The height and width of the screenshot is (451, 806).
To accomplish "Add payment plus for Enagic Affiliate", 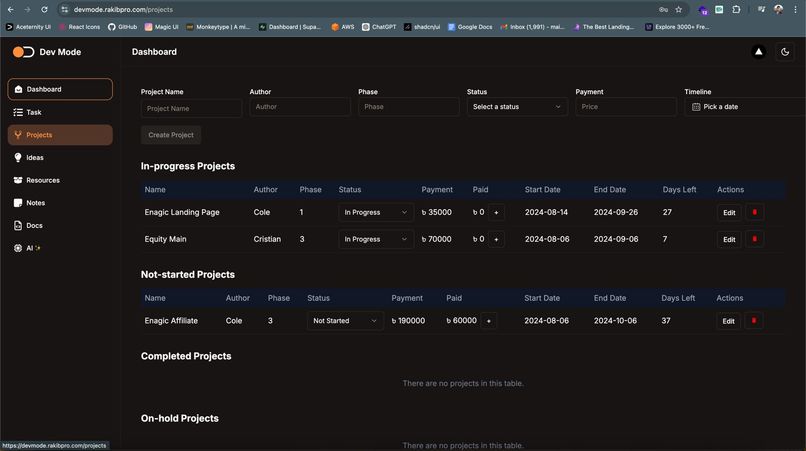I will click(489, 321).
